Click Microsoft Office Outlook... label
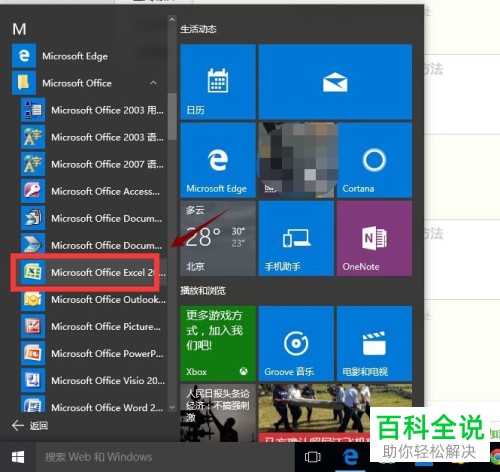 click(109, 299)
